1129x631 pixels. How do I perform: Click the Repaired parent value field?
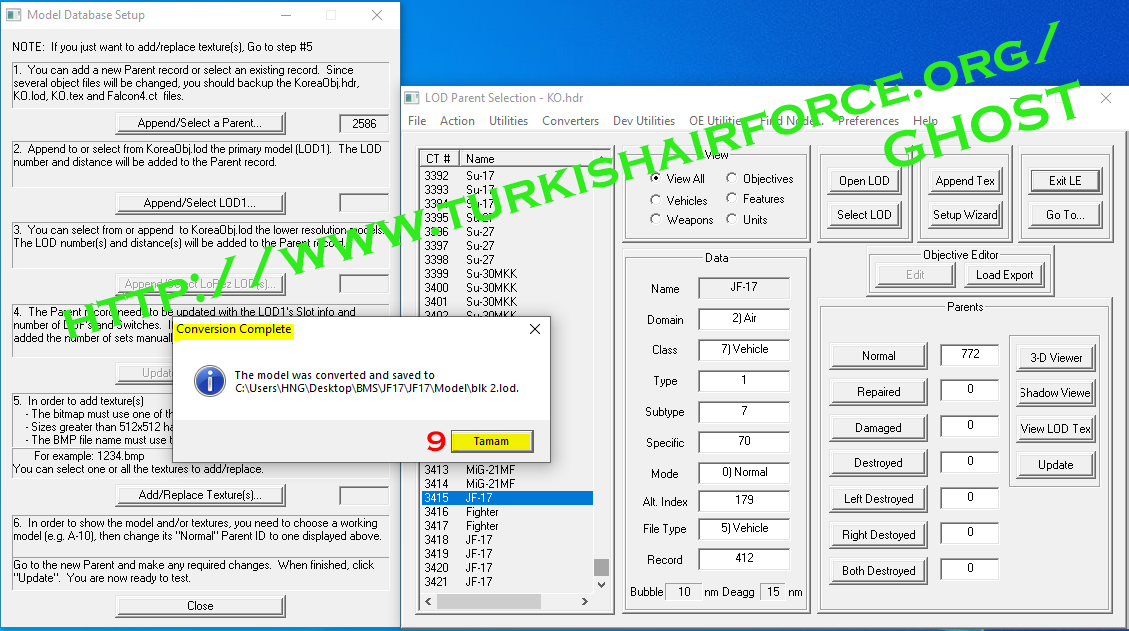click(x=970, y=390)
